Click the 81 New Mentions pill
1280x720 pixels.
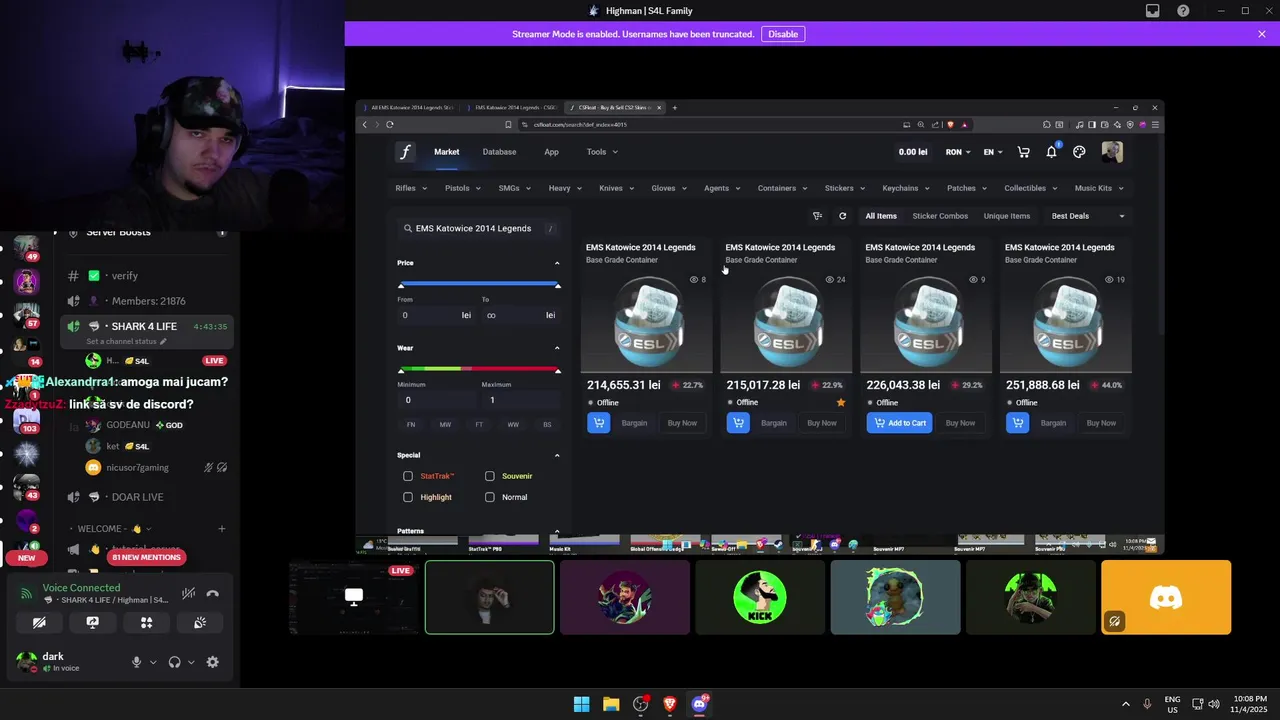click(146, 557)
